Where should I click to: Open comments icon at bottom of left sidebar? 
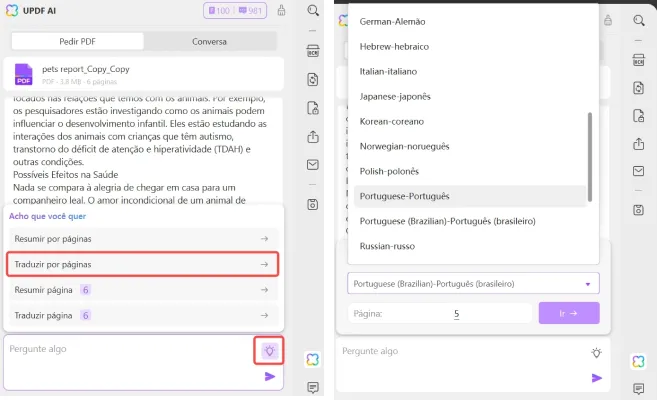point(313,387)
